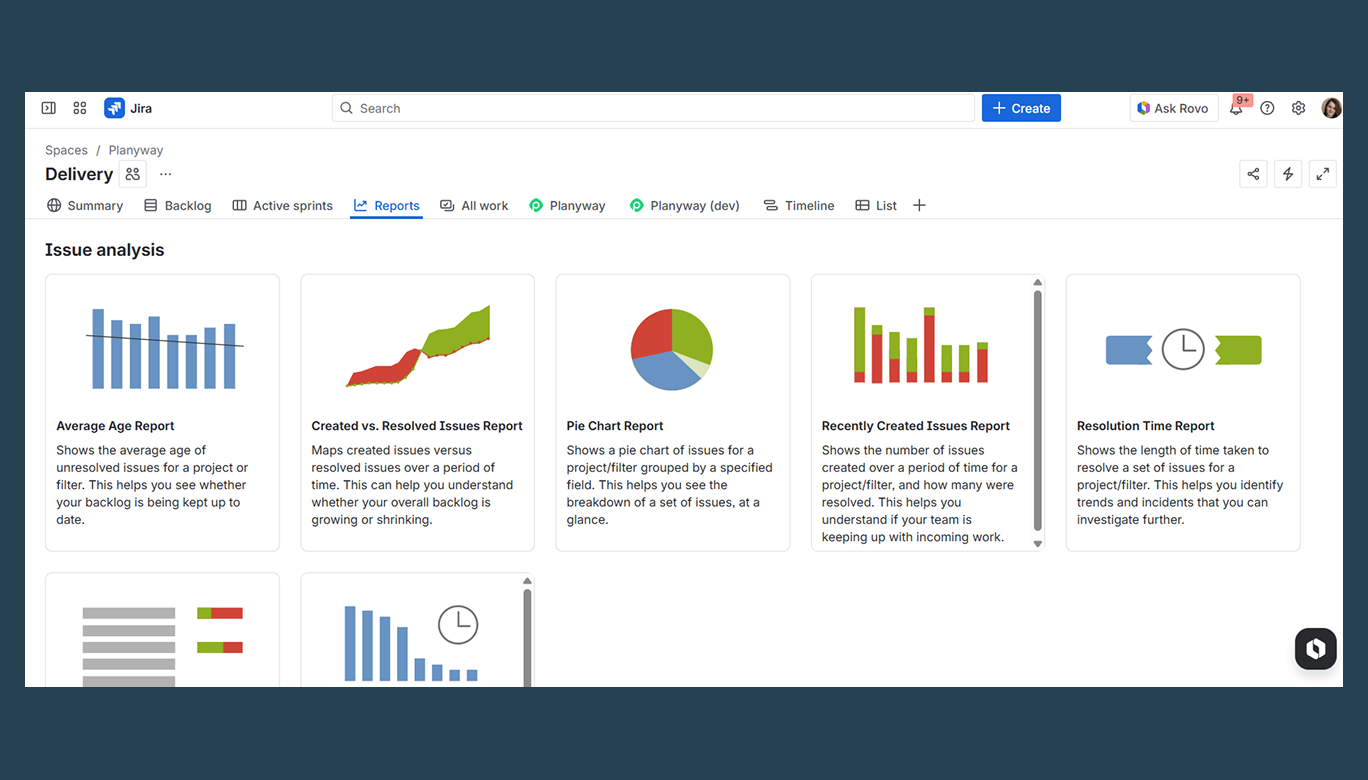Viewport: 1368px width, 780px height.
Task: Add a new tab with plus icon
Action: (x=919, y=205)
